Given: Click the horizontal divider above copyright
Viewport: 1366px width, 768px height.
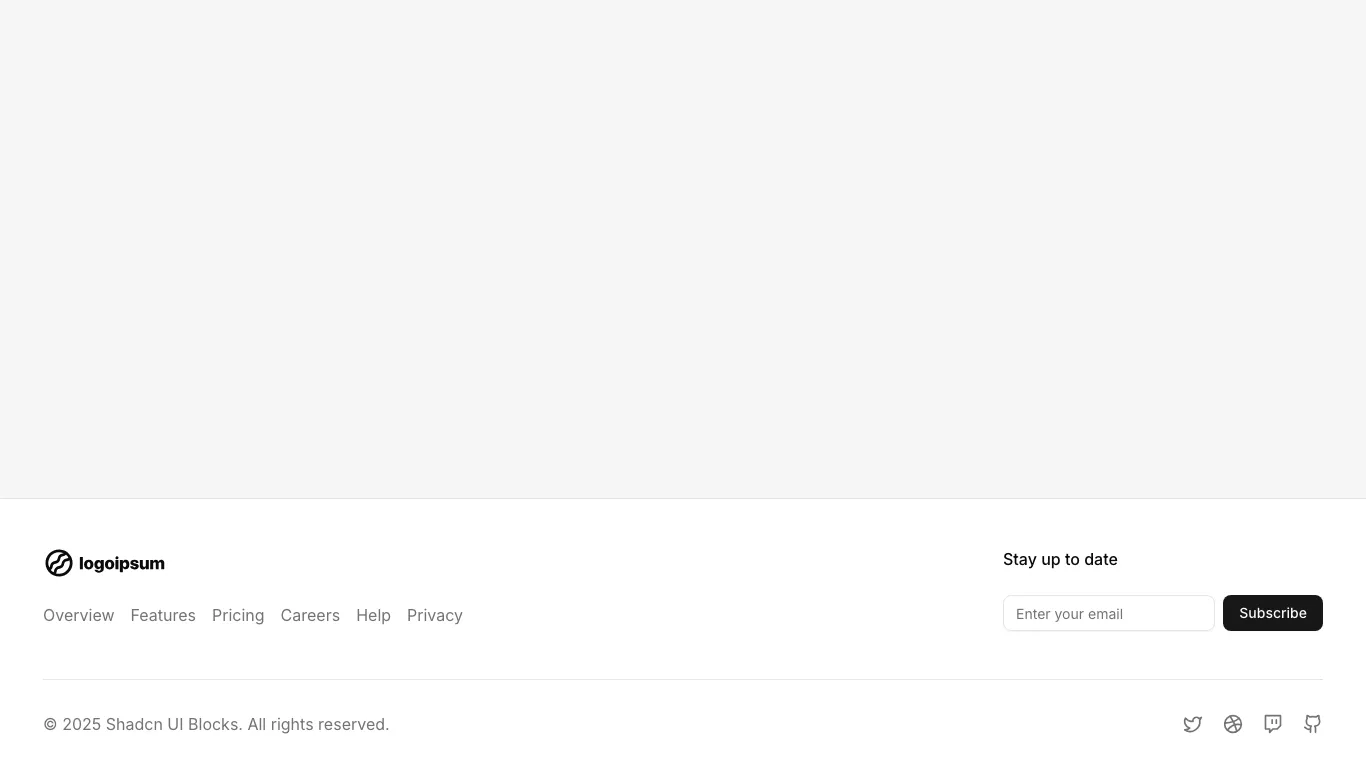Looking at the screenshot, I should (x=683, y=679).
